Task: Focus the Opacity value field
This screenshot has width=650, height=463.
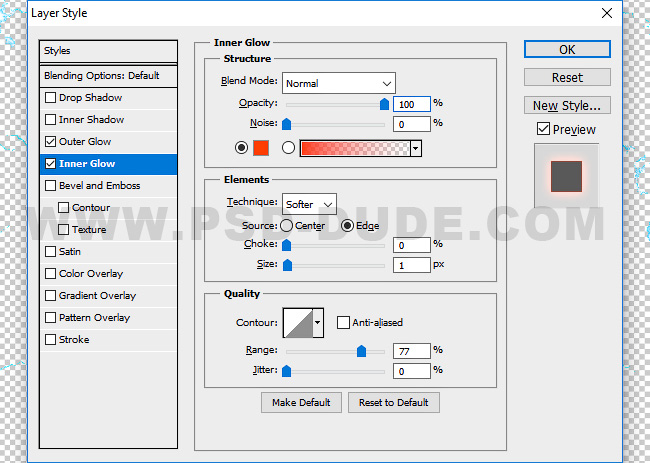Action: pos(412,104)
